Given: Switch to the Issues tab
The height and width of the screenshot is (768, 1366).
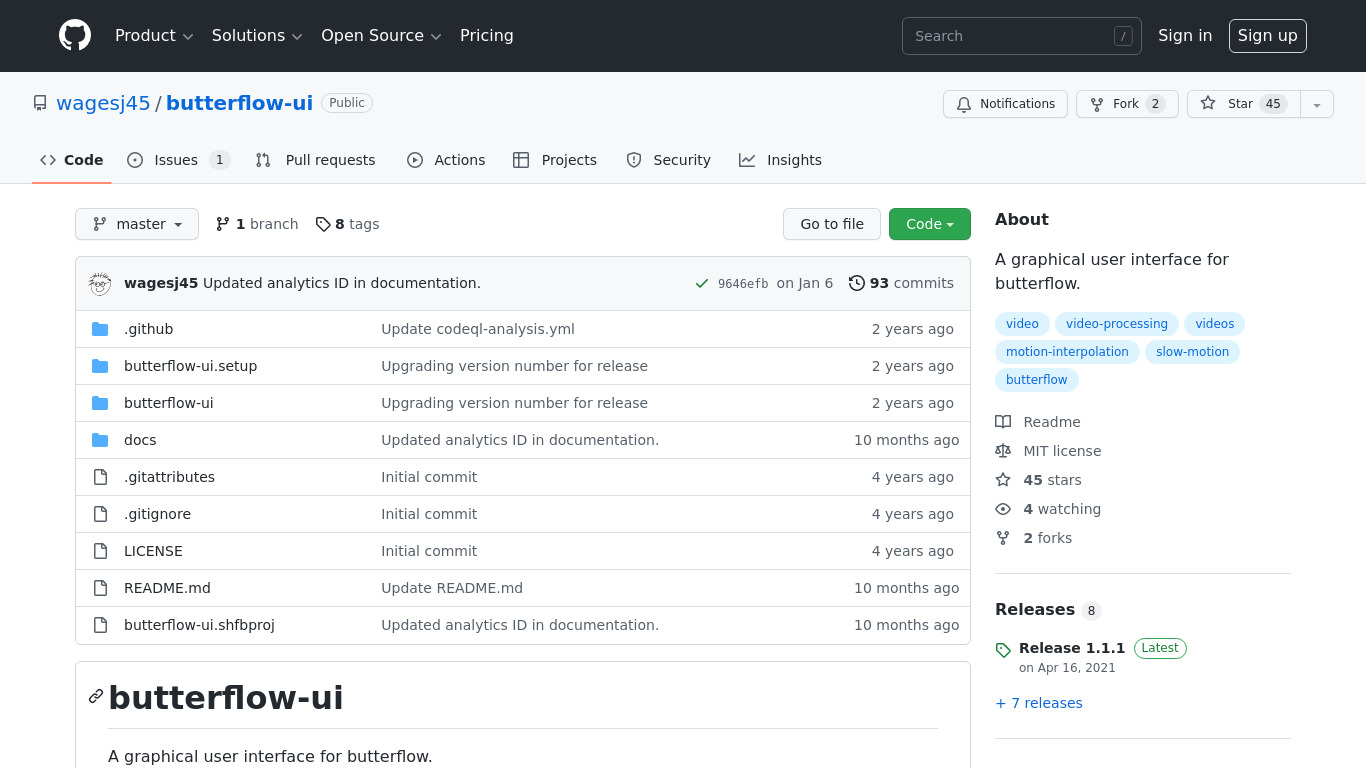Looking at the screenshot, I should (179, 160).
